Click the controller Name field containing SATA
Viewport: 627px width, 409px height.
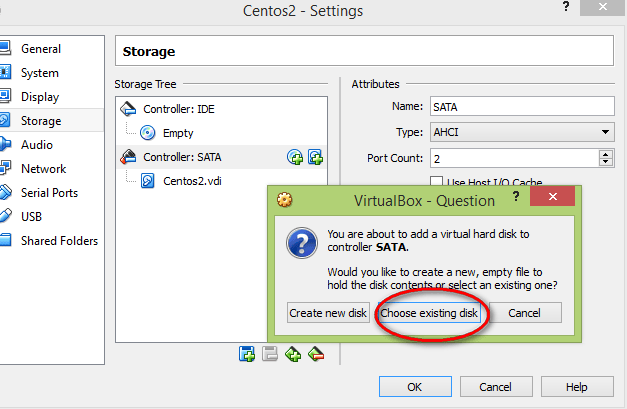[x=520, y=107]
